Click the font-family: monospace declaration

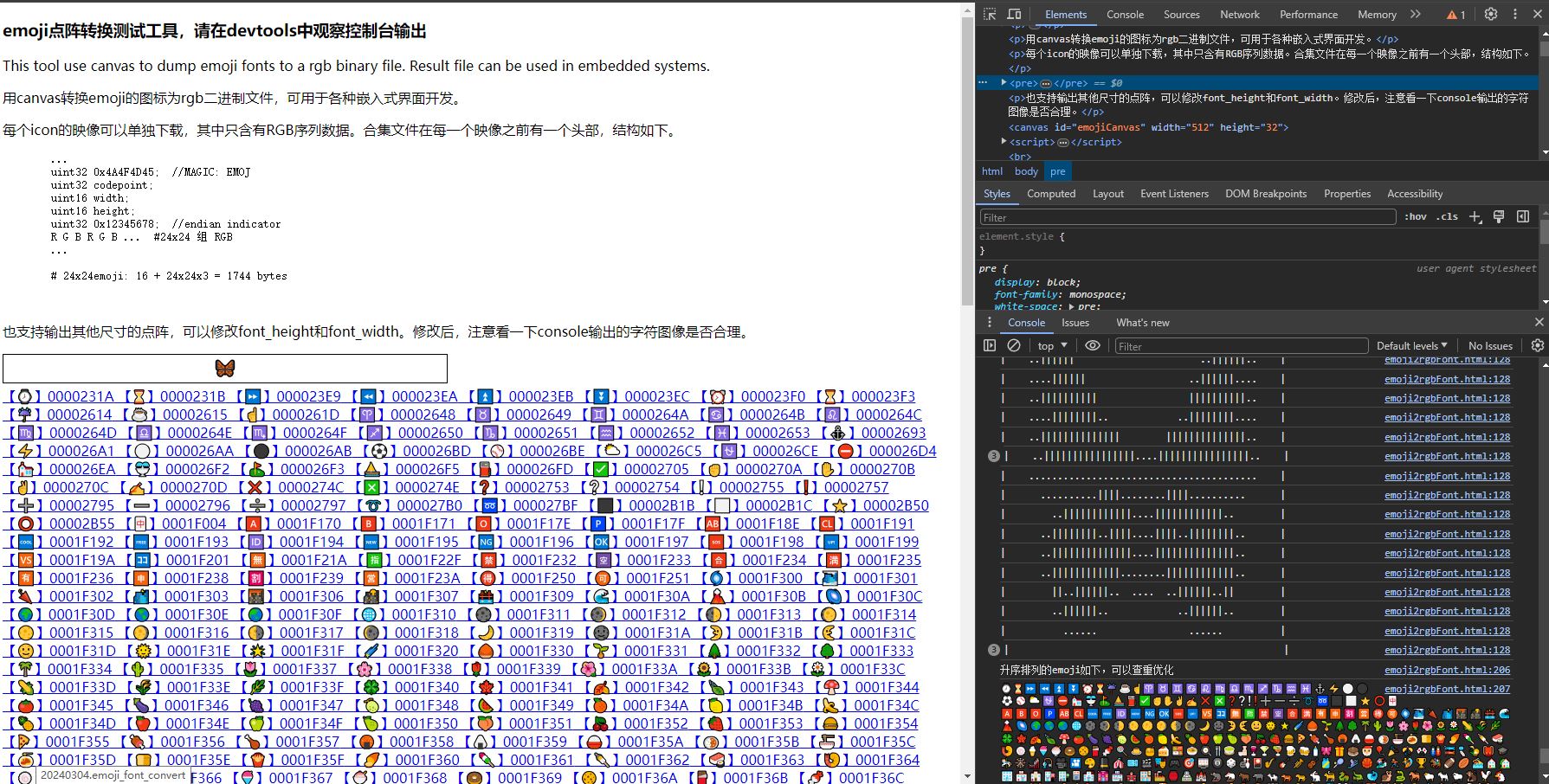[1061, 294]
